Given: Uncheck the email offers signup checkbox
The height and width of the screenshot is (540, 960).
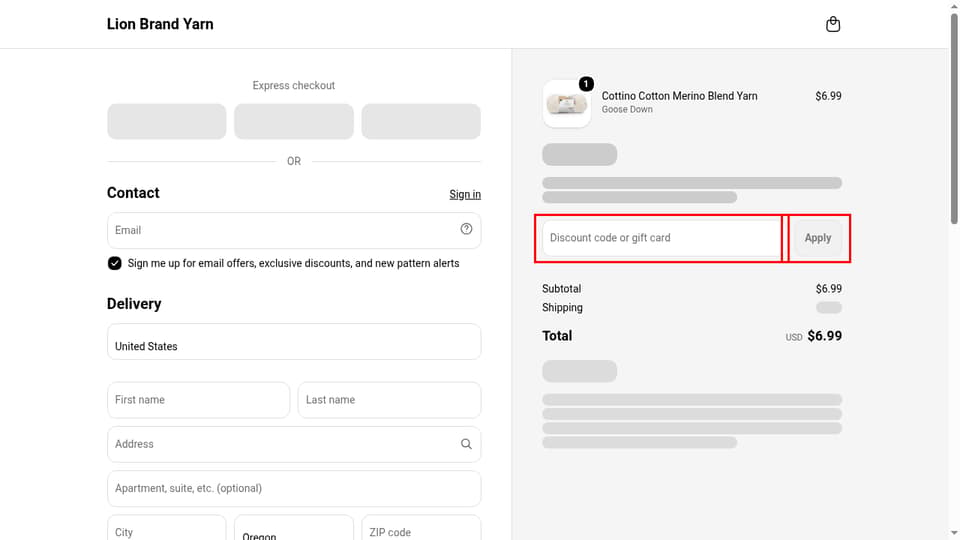Looking at the screenshot, I should 114,263.
